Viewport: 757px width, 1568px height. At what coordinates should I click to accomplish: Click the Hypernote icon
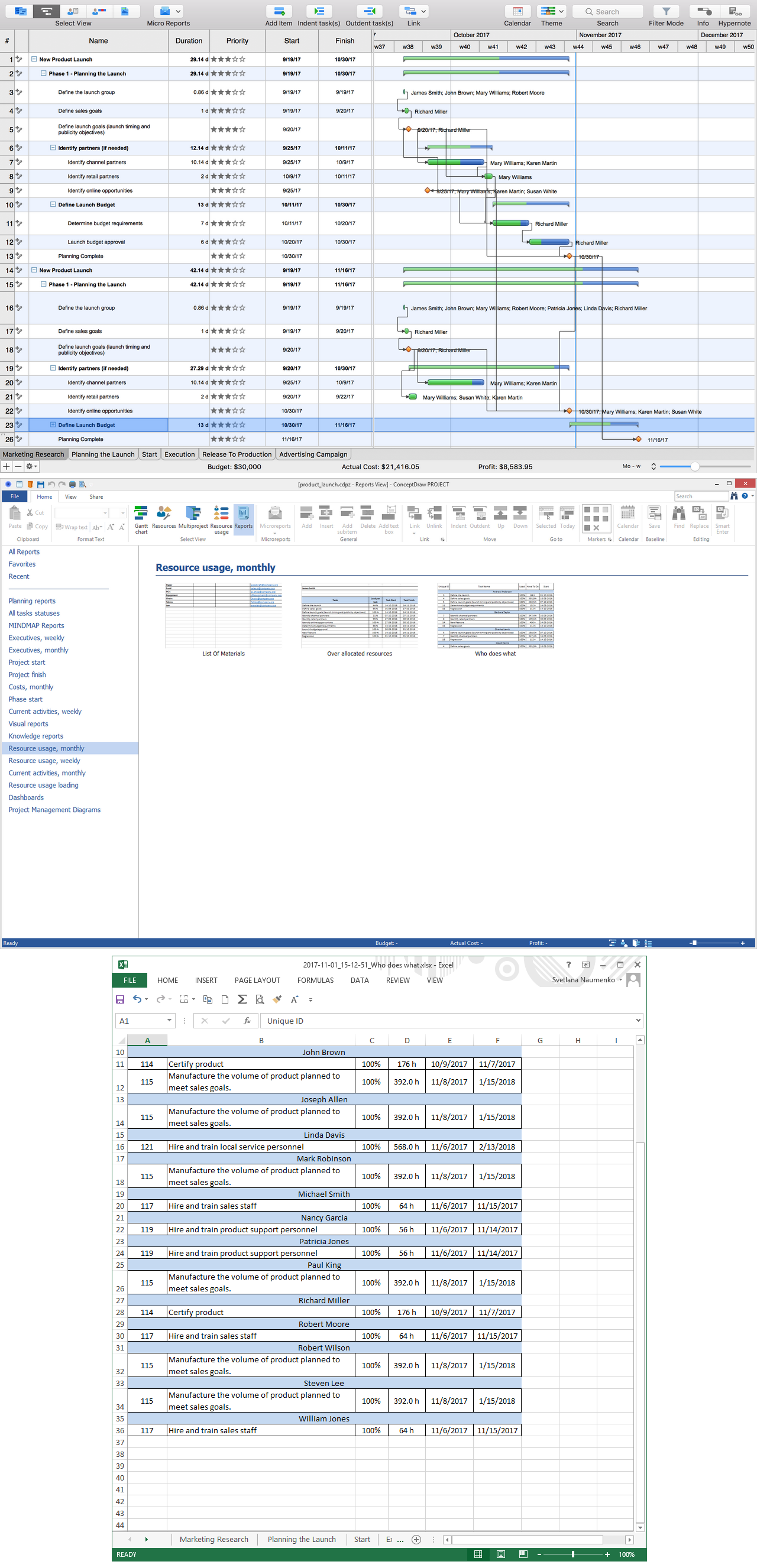click(735, 11)
